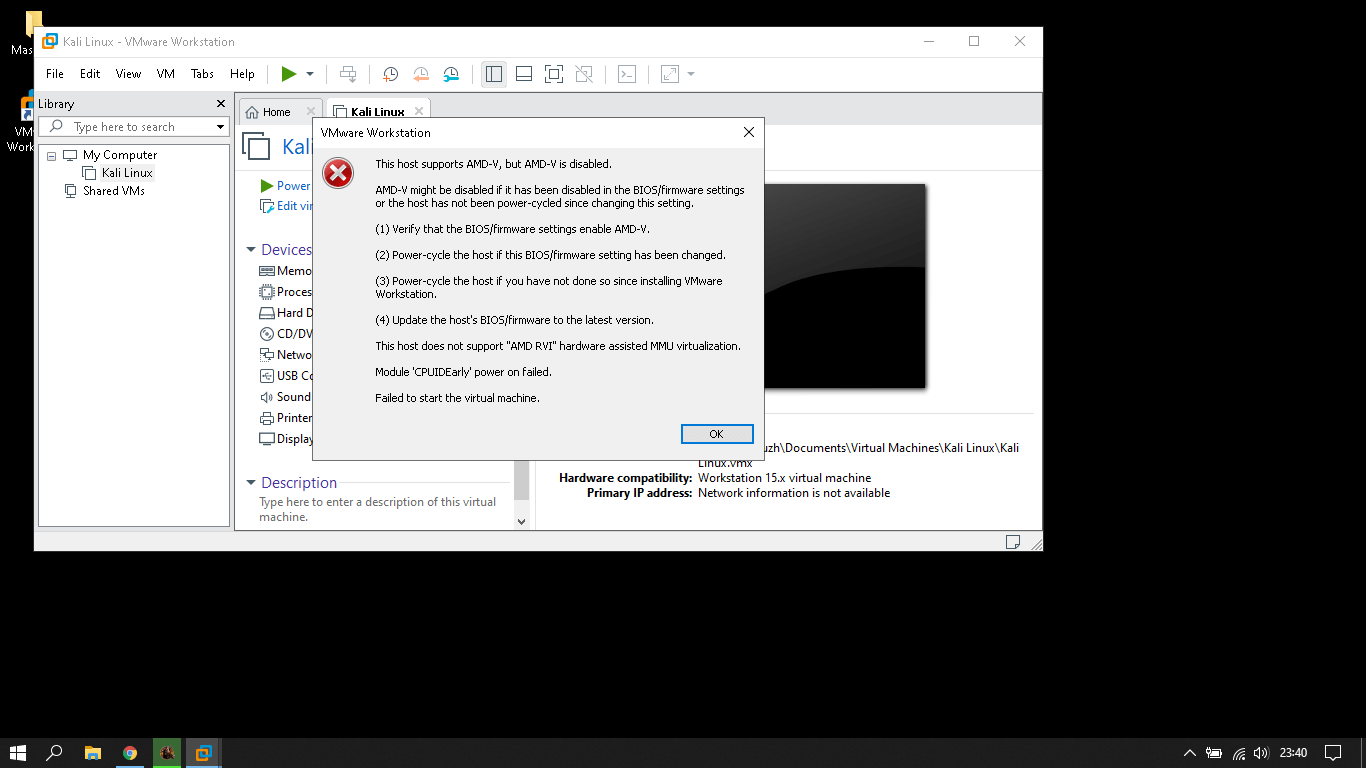Close the VMware Workstation error dialog
Image resolution: width=1366 pixels, height=768 pixels.
[x=749, y=132]
